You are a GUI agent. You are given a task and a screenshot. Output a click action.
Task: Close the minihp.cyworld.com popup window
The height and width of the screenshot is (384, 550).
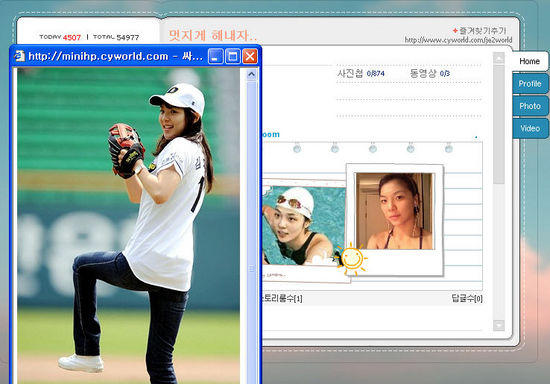[x=250, y=56]
